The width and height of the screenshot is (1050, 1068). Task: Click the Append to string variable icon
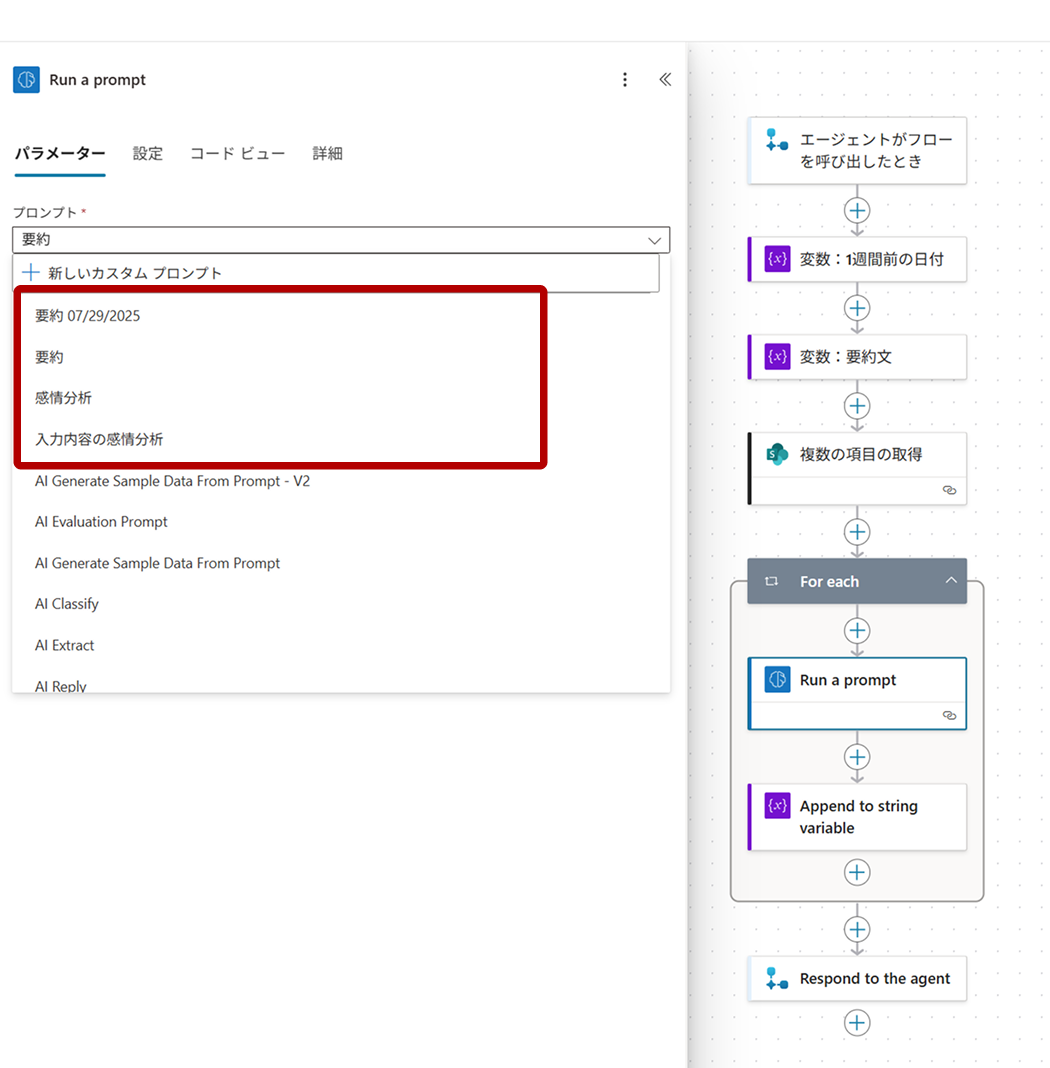pos(777,806)
